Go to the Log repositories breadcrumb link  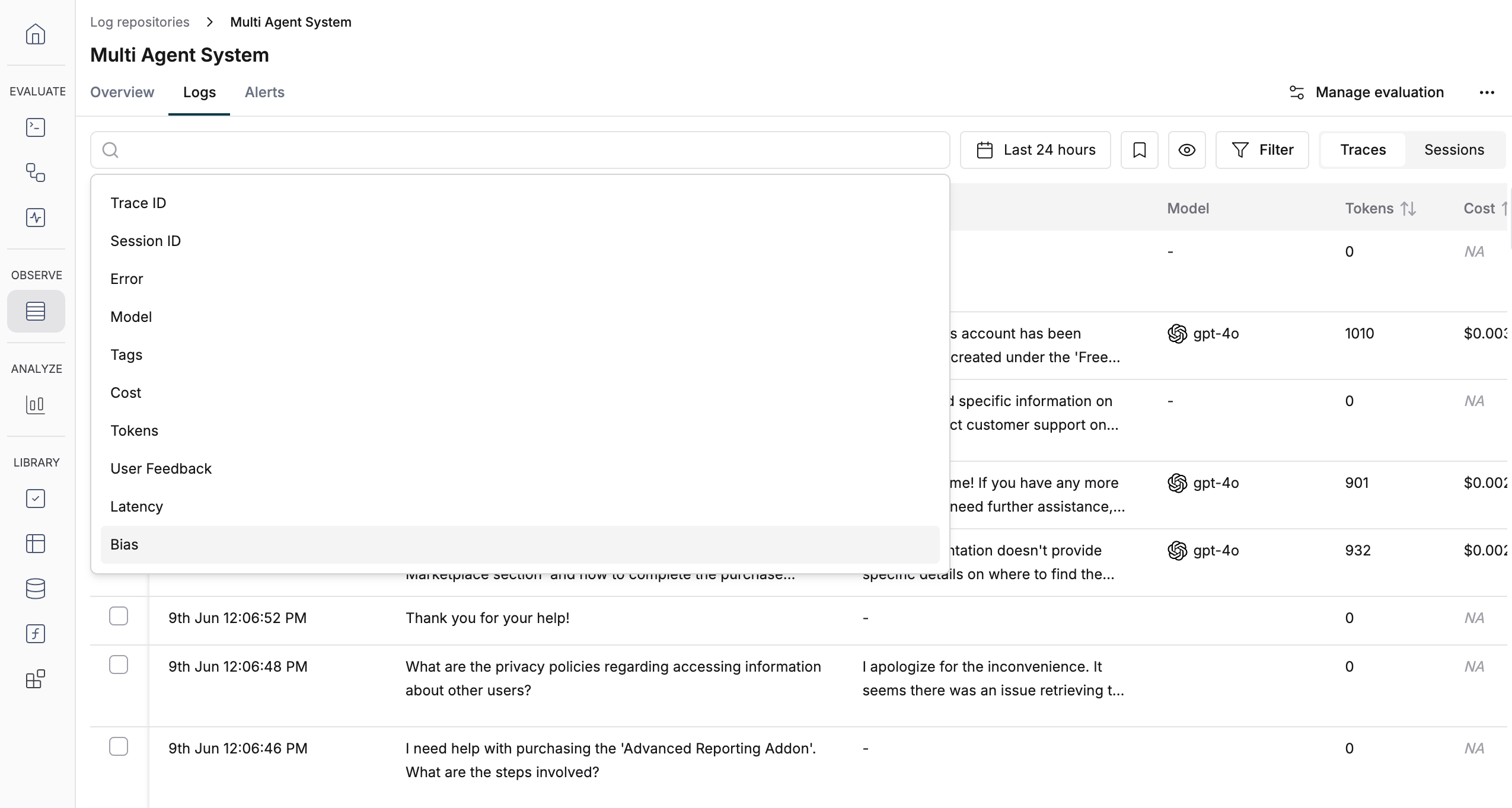tap(140, 22)
